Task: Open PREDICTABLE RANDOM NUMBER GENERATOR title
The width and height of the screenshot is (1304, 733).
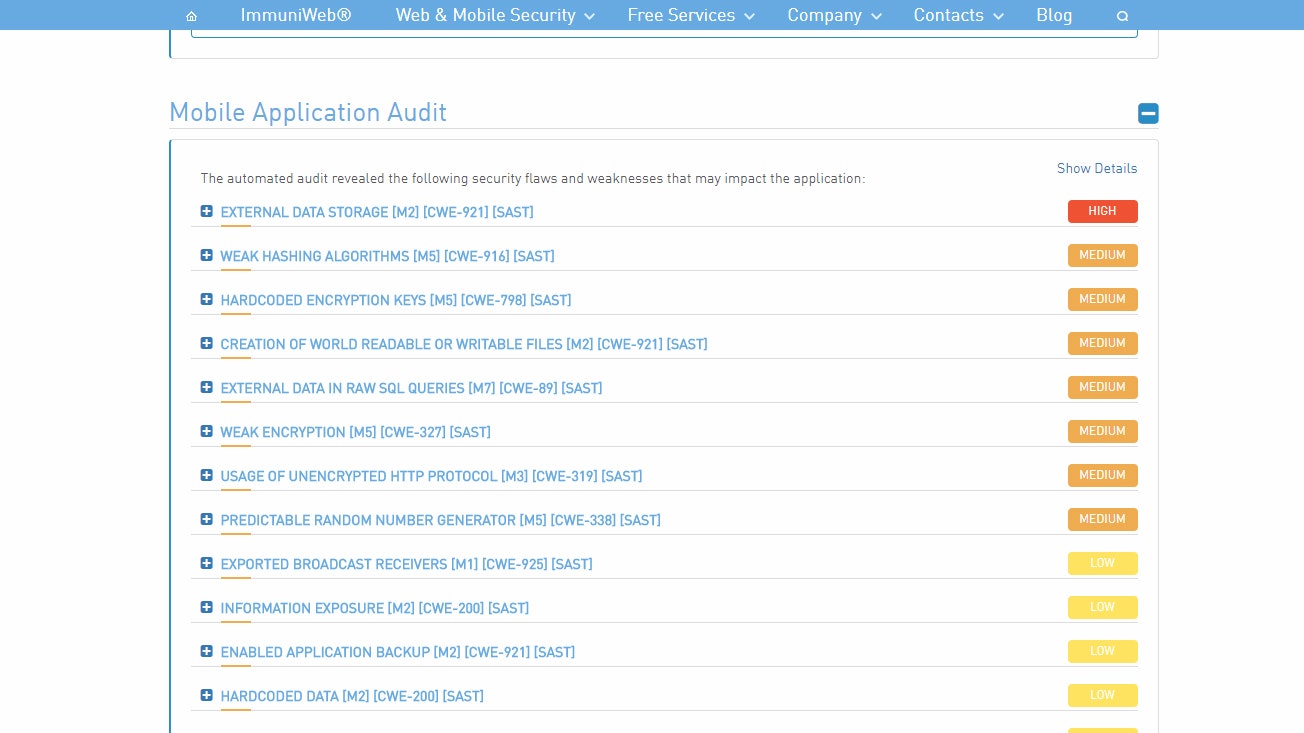Action: point(440,520)
